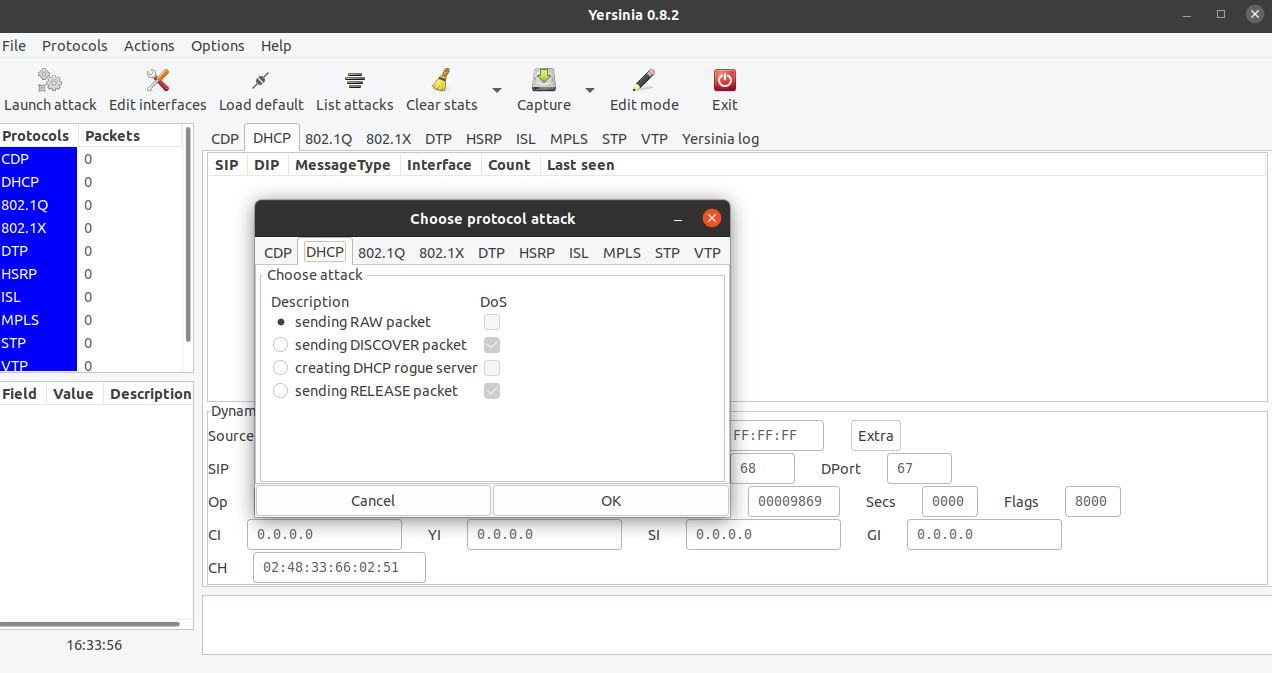Switch to HSRP tab in attack dialog

pos(537,253)
